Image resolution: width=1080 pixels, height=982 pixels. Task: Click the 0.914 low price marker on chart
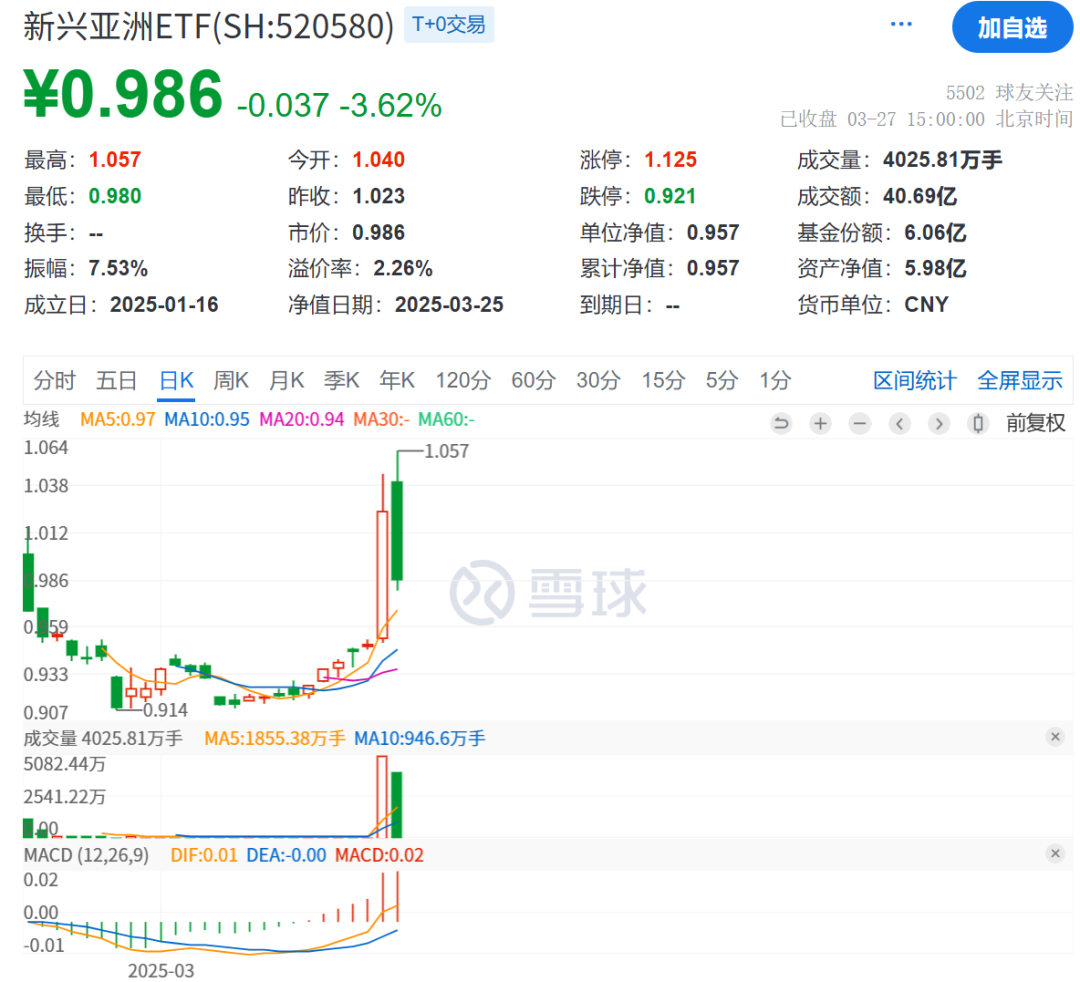[165, 710]
